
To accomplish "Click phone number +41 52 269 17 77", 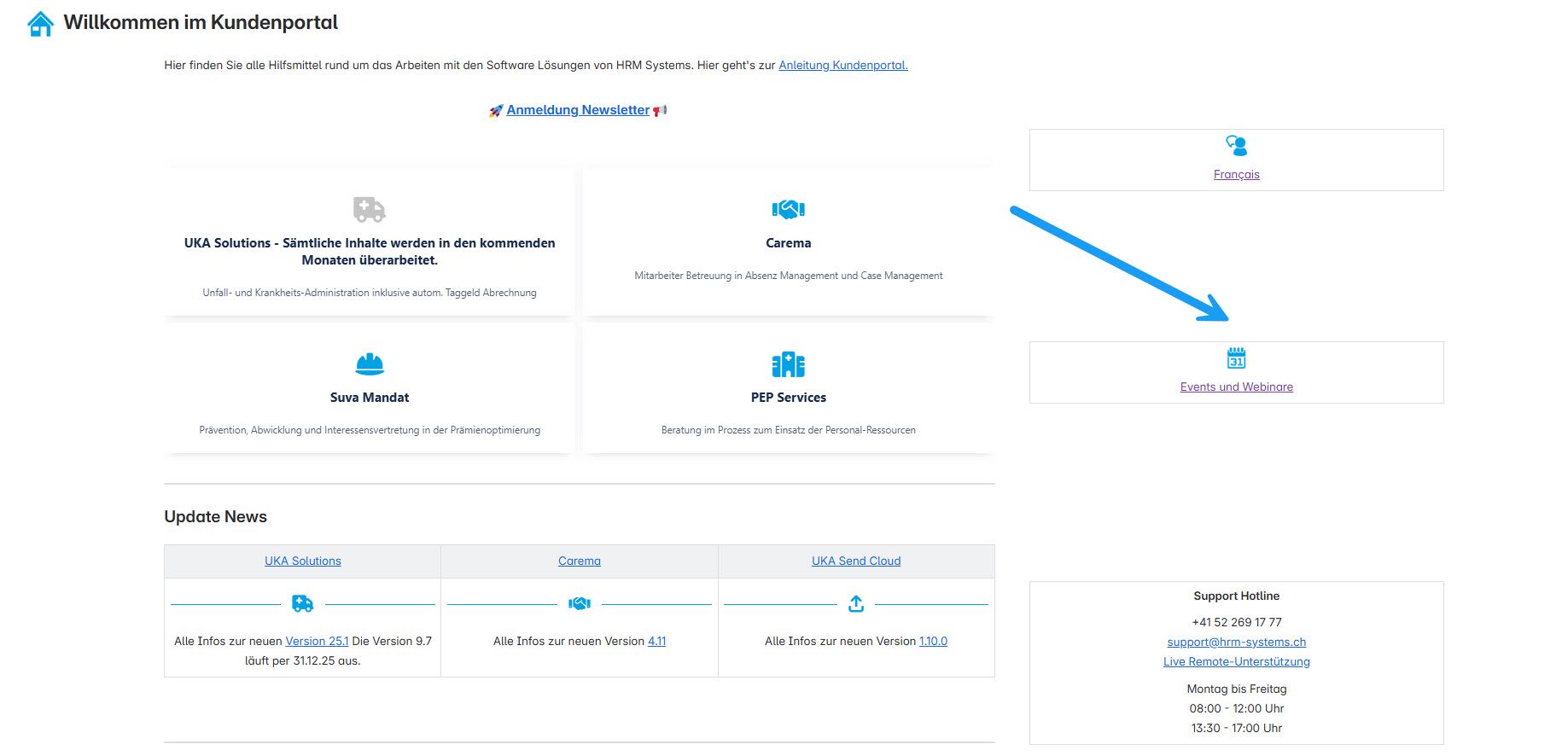I will 1237,622.
